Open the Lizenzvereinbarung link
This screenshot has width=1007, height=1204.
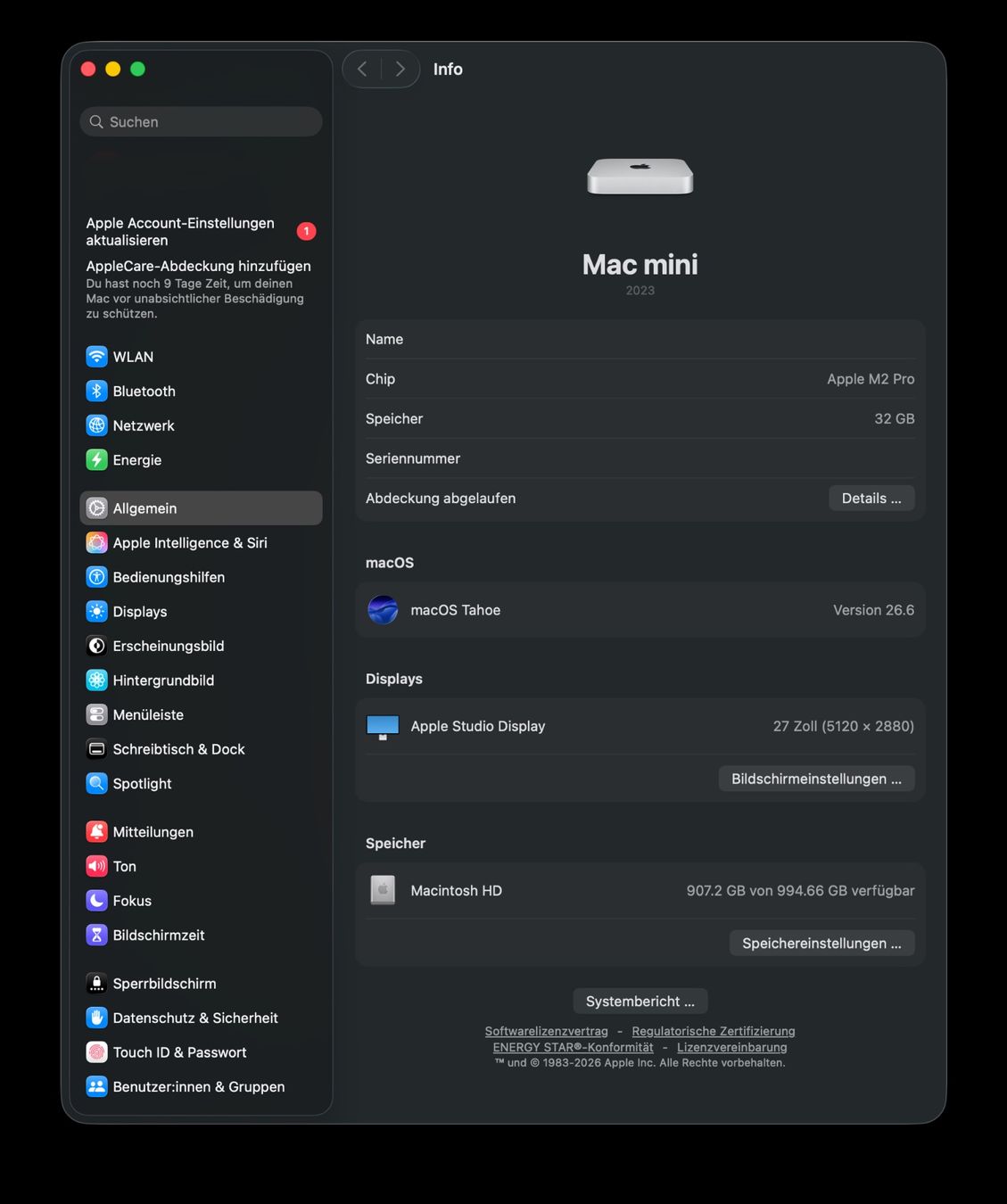point(732,1047)
